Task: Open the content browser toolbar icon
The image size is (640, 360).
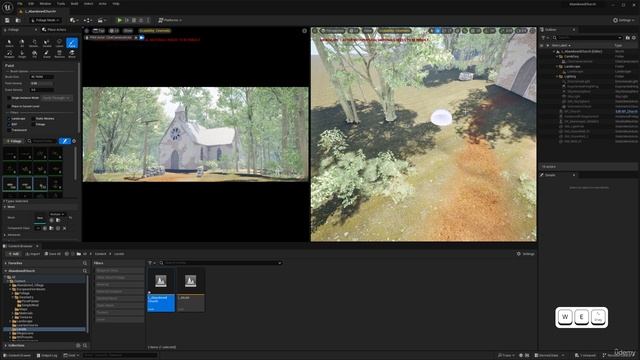Action: click(x=18, y=20)
